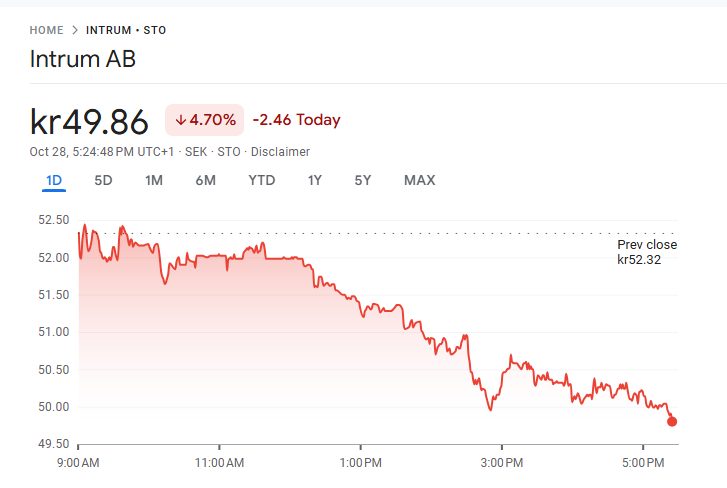The image size is (727, 488).
Task: Click the -2.46 Today change text
Action: click(x=296, y=120)
